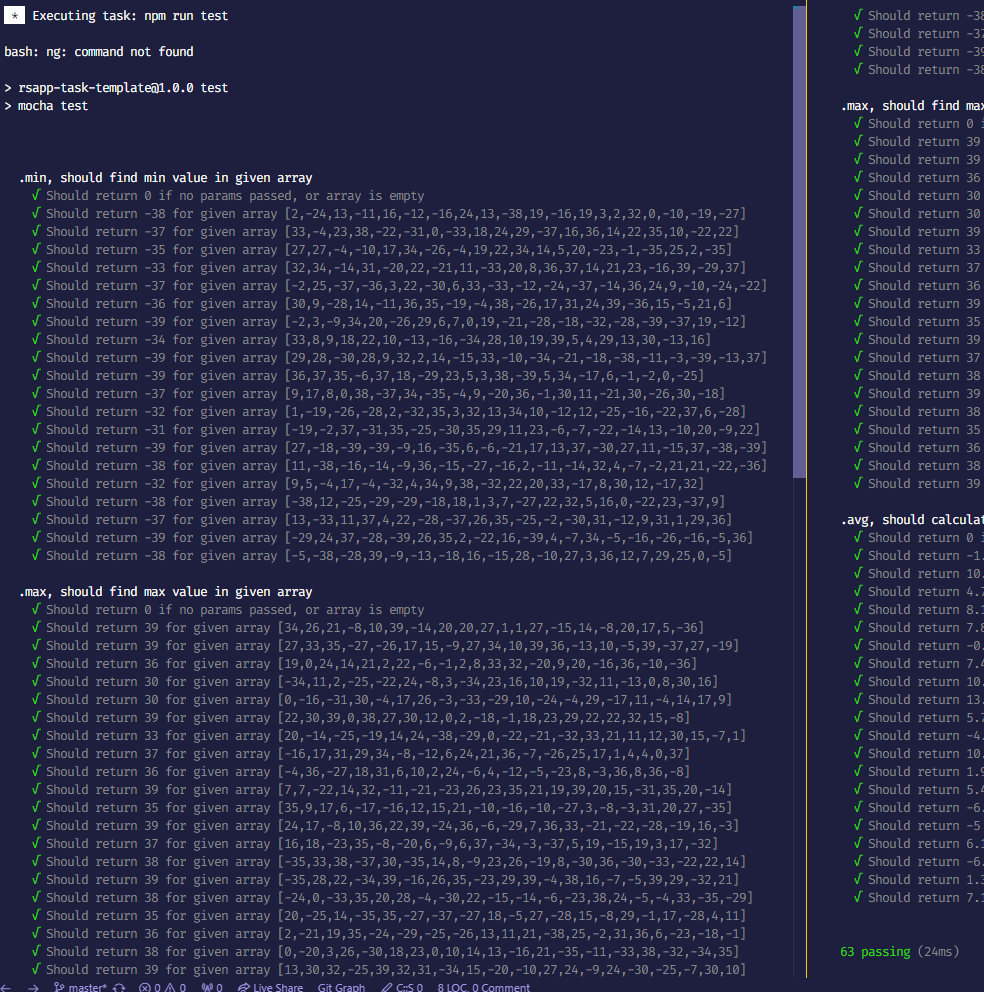Click the forwarded ports antenna icon
Screen dimensions: 984x992
212,987
